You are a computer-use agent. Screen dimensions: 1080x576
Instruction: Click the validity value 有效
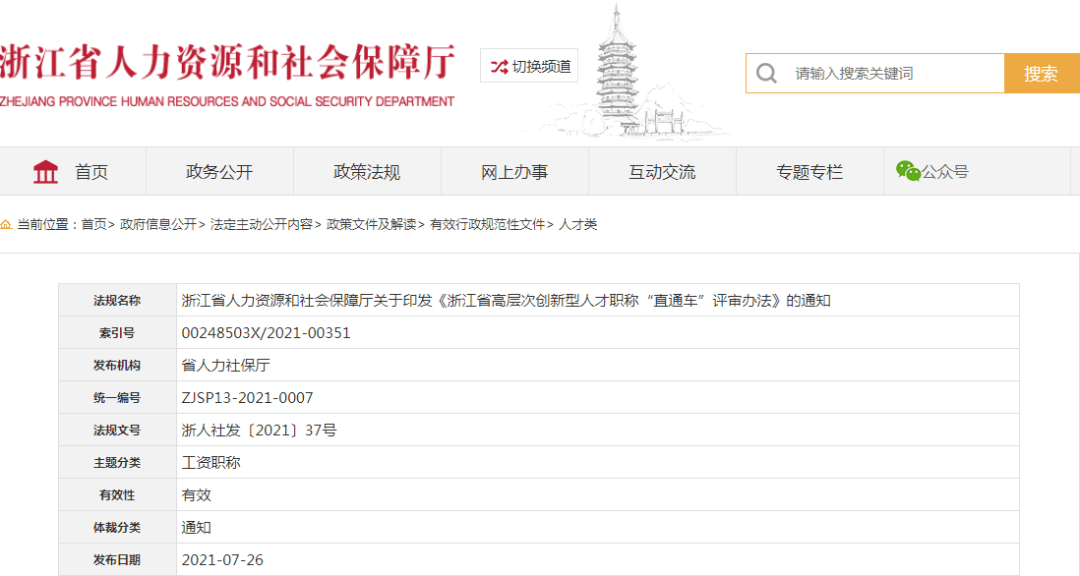click(x=196, y=495)
